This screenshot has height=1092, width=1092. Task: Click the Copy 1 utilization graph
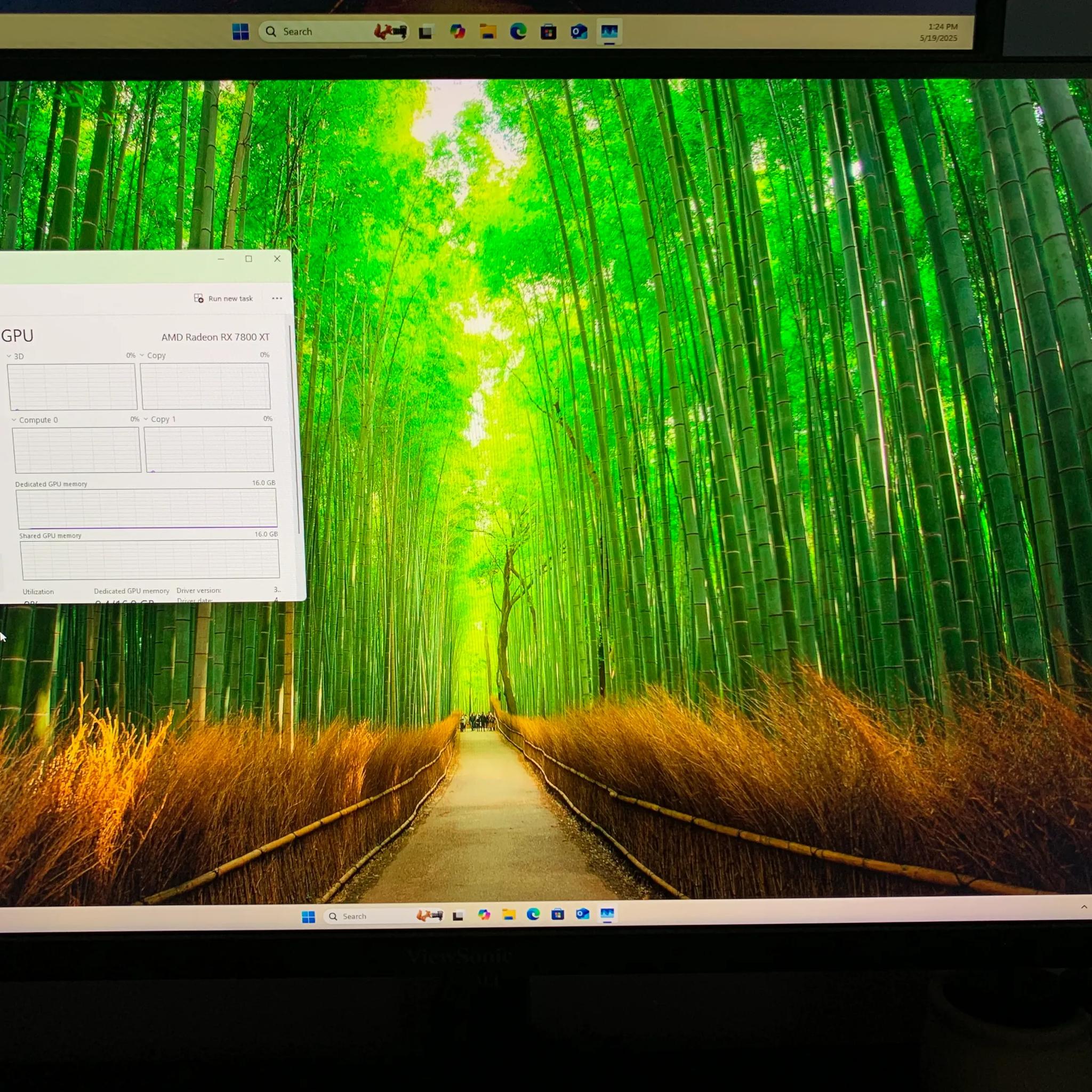click(208, 449)
